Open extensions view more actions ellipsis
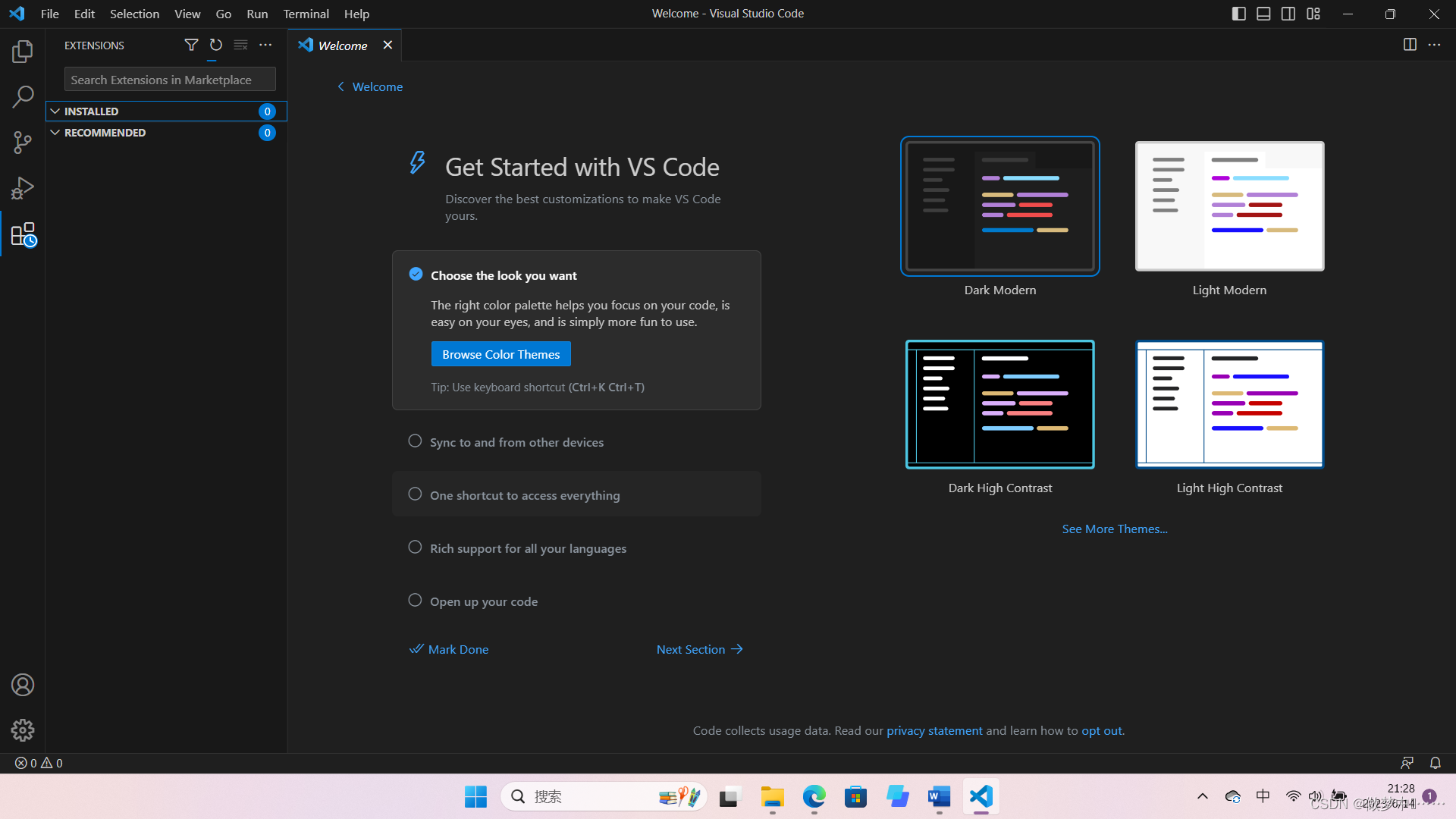Viewport: 1456px width, 819px height. click(265, 45)
